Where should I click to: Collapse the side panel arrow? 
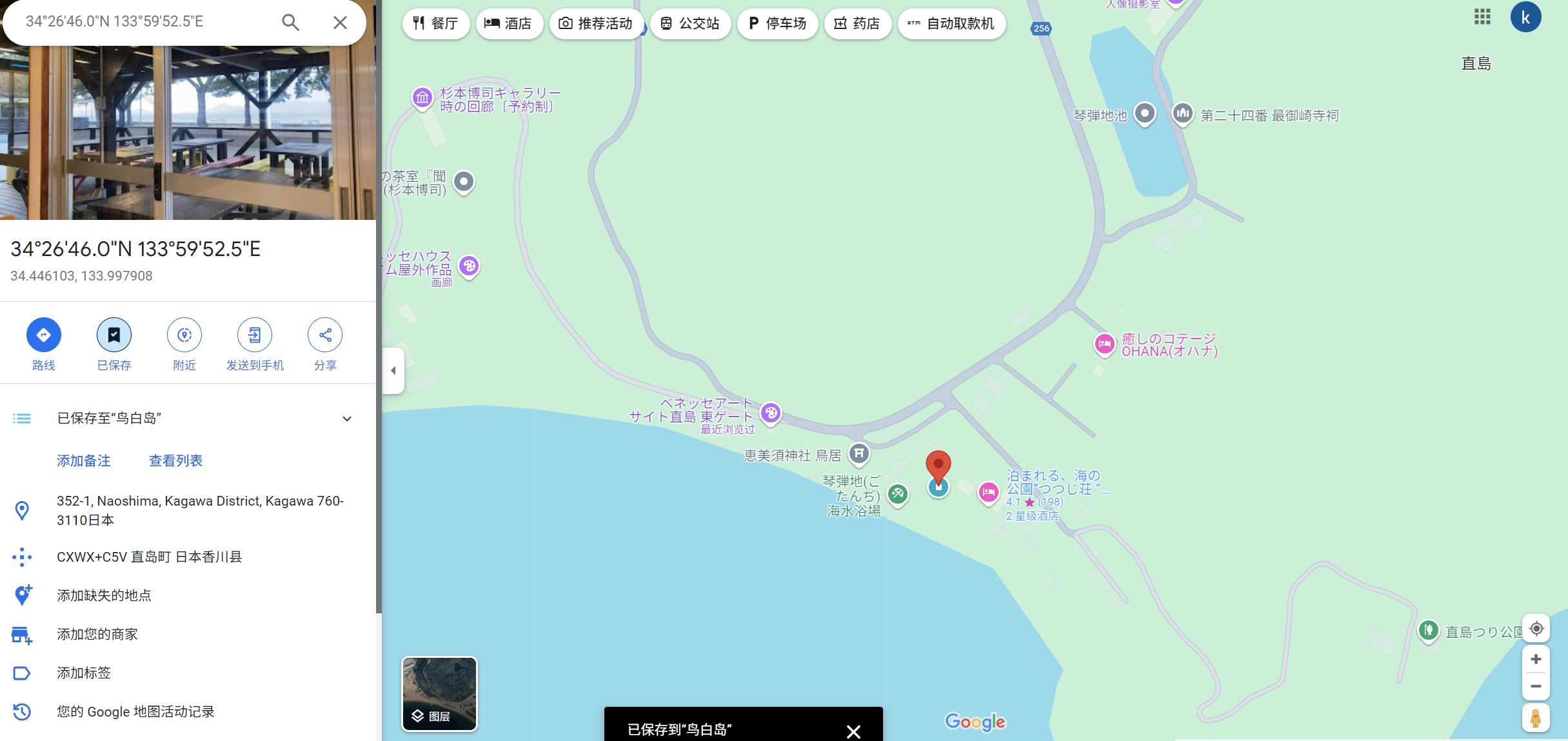pos(393,371)
